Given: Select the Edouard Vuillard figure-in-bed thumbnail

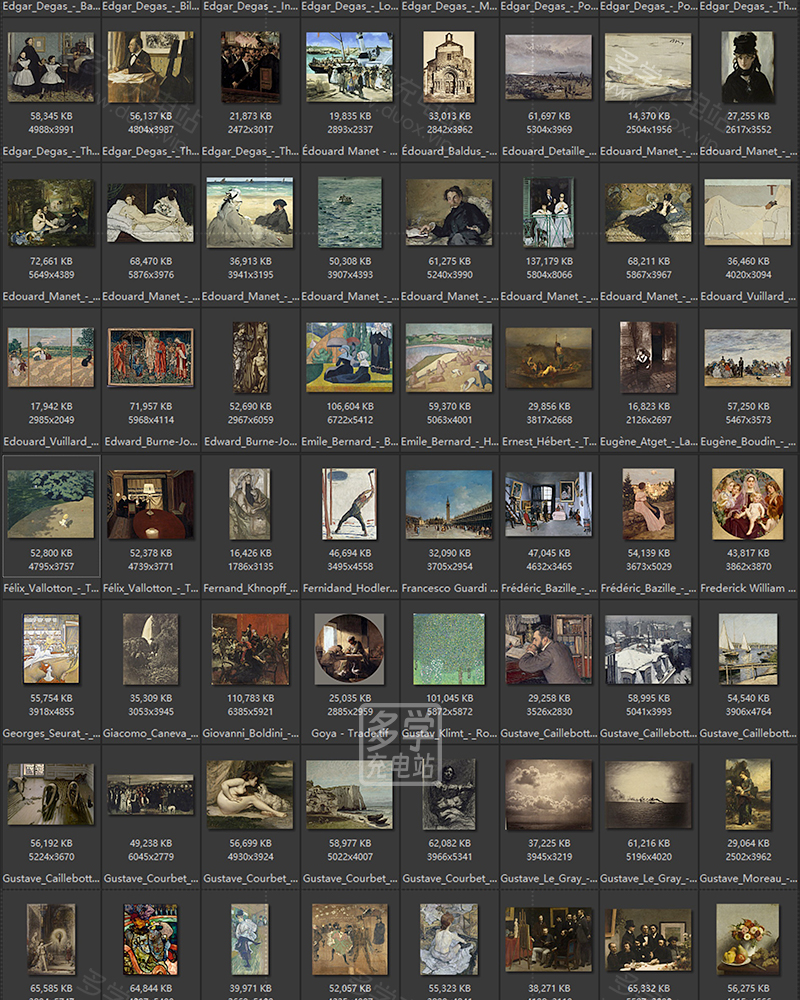Looking at the screenshot, I should pos(748,212).
